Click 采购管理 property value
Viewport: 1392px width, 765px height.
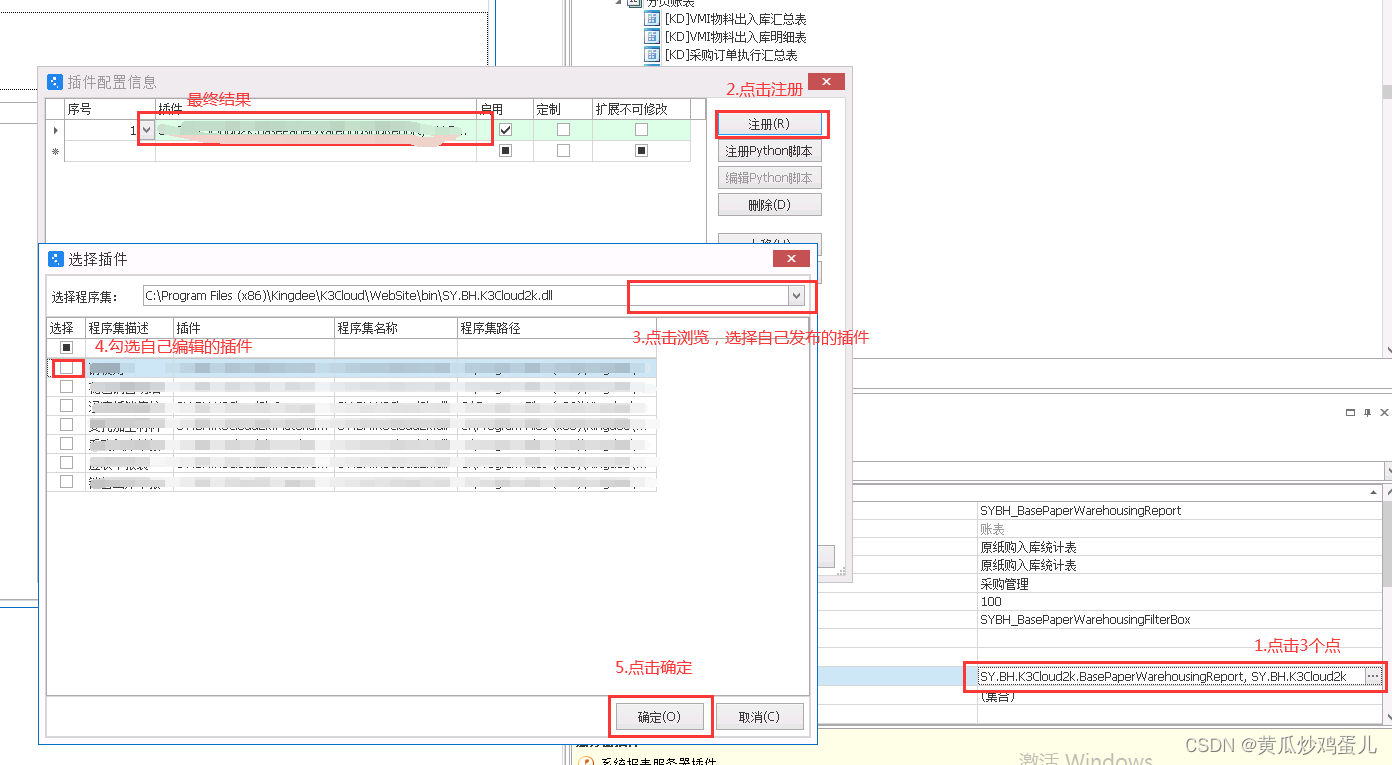tap(1004, 584)
